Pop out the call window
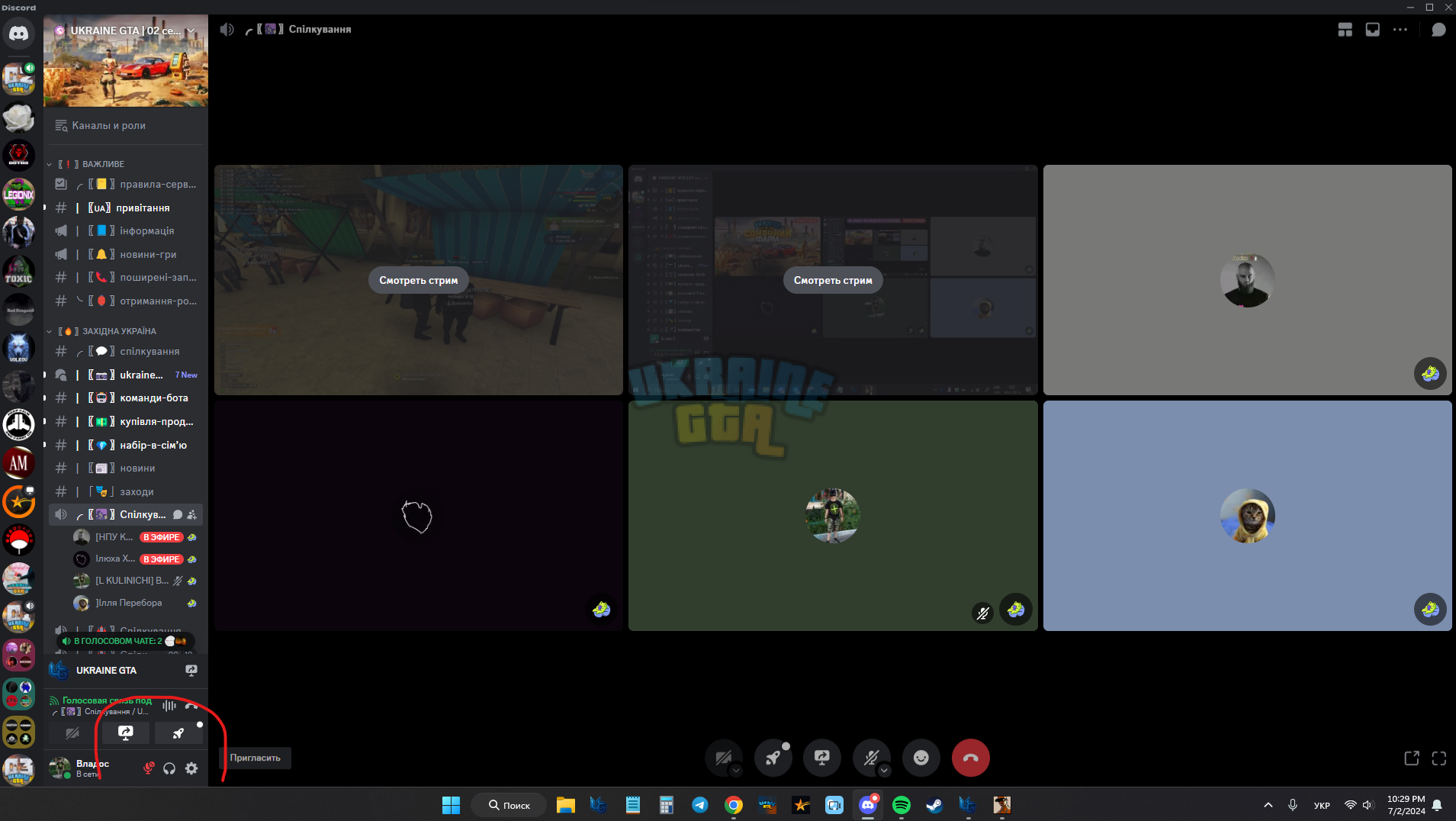The image size is (1456, 821). (1412, 758)
